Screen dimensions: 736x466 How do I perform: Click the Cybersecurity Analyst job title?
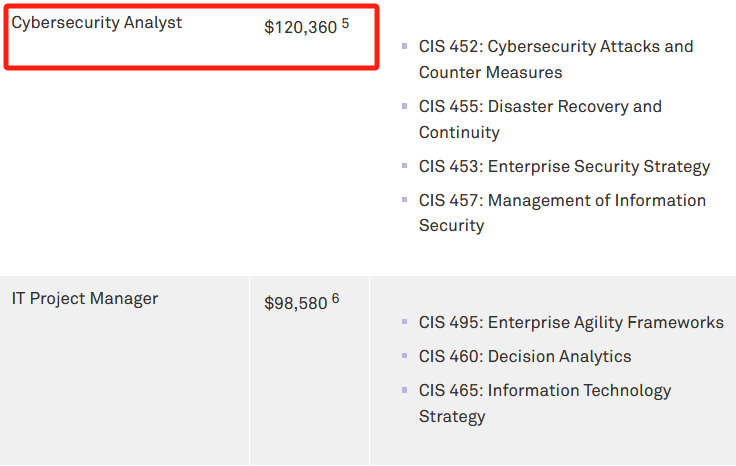[97, 23]
